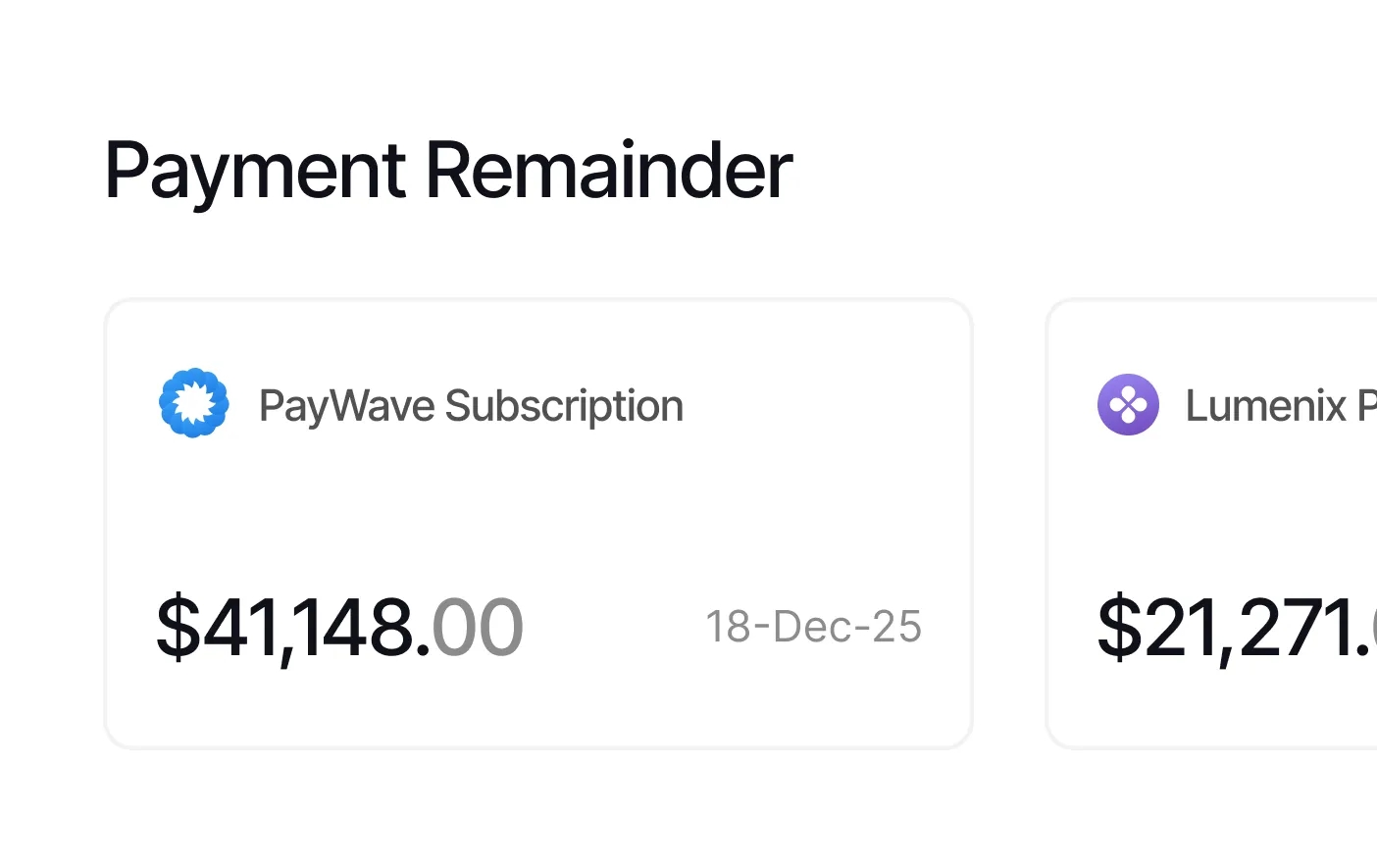Click the dollar sign on Lumenix amount
This screenshot has height=868, width=1377.
(x=1120, y=628)
